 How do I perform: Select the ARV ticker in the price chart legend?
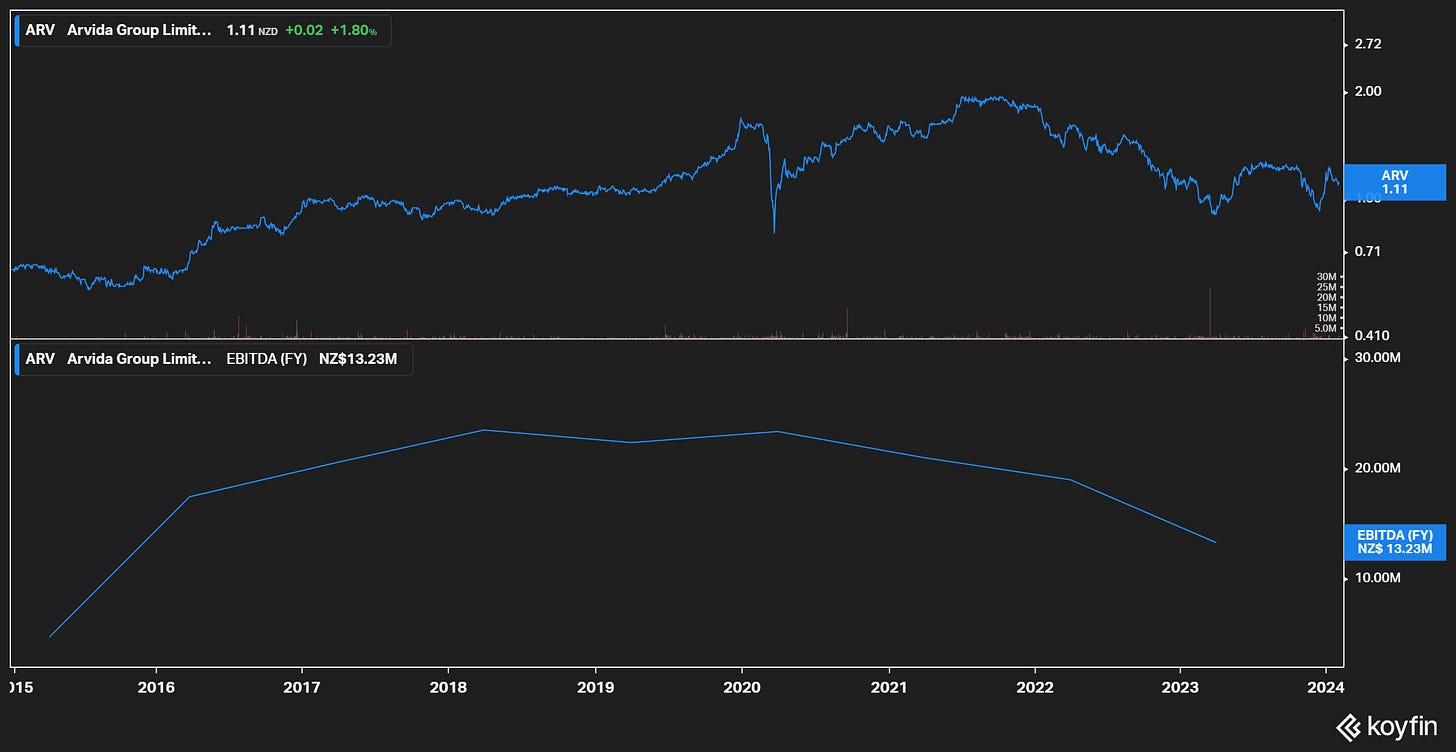pyautogui.click(x=40, y=31)
